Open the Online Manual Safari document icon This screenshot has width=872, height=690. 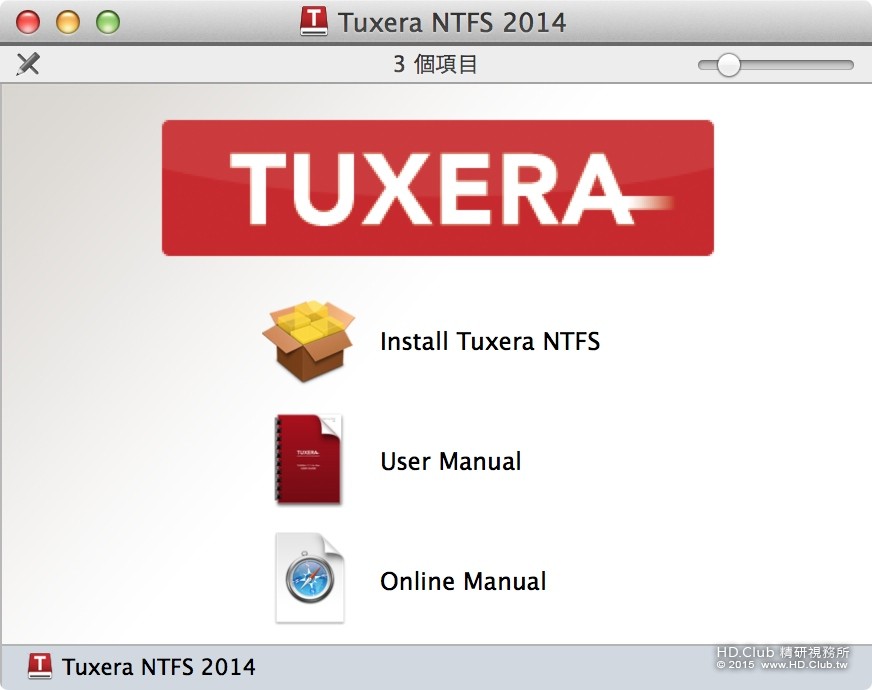310,578
